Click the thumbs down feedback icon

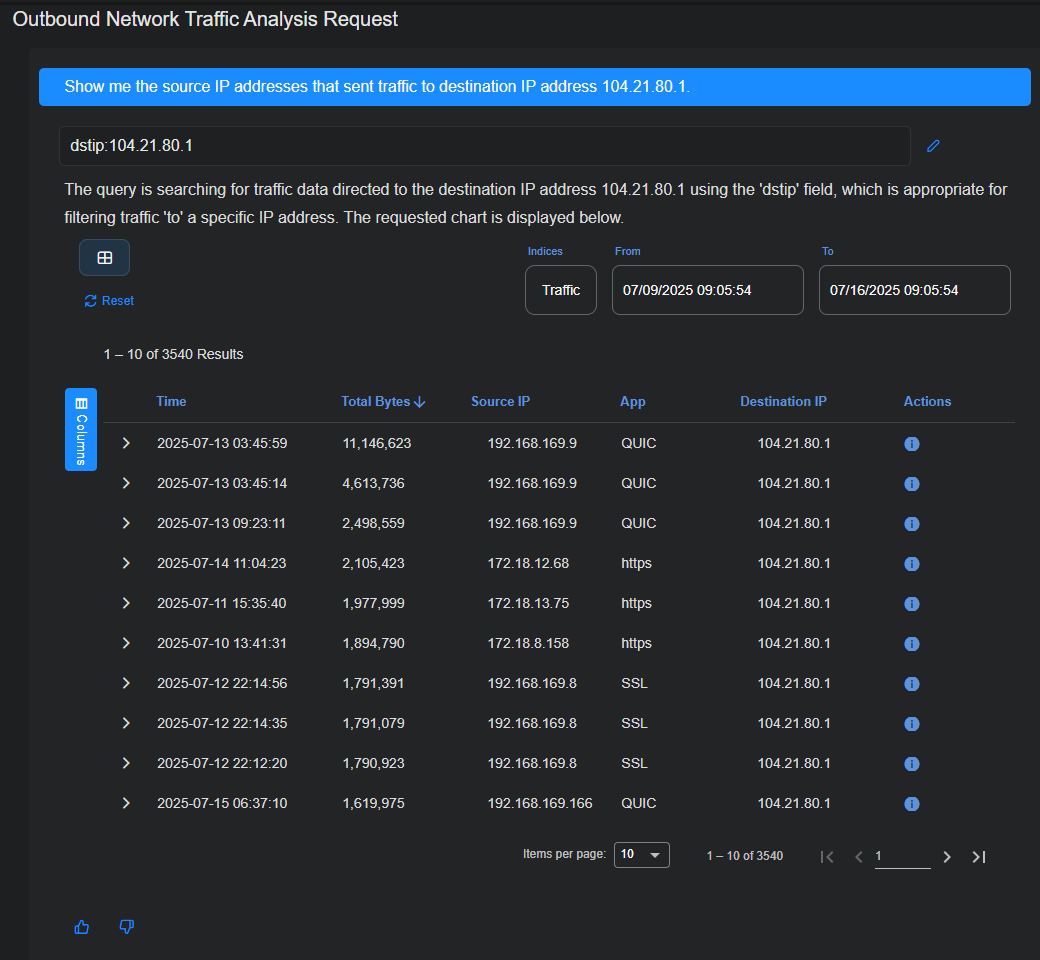coord(126,927)
